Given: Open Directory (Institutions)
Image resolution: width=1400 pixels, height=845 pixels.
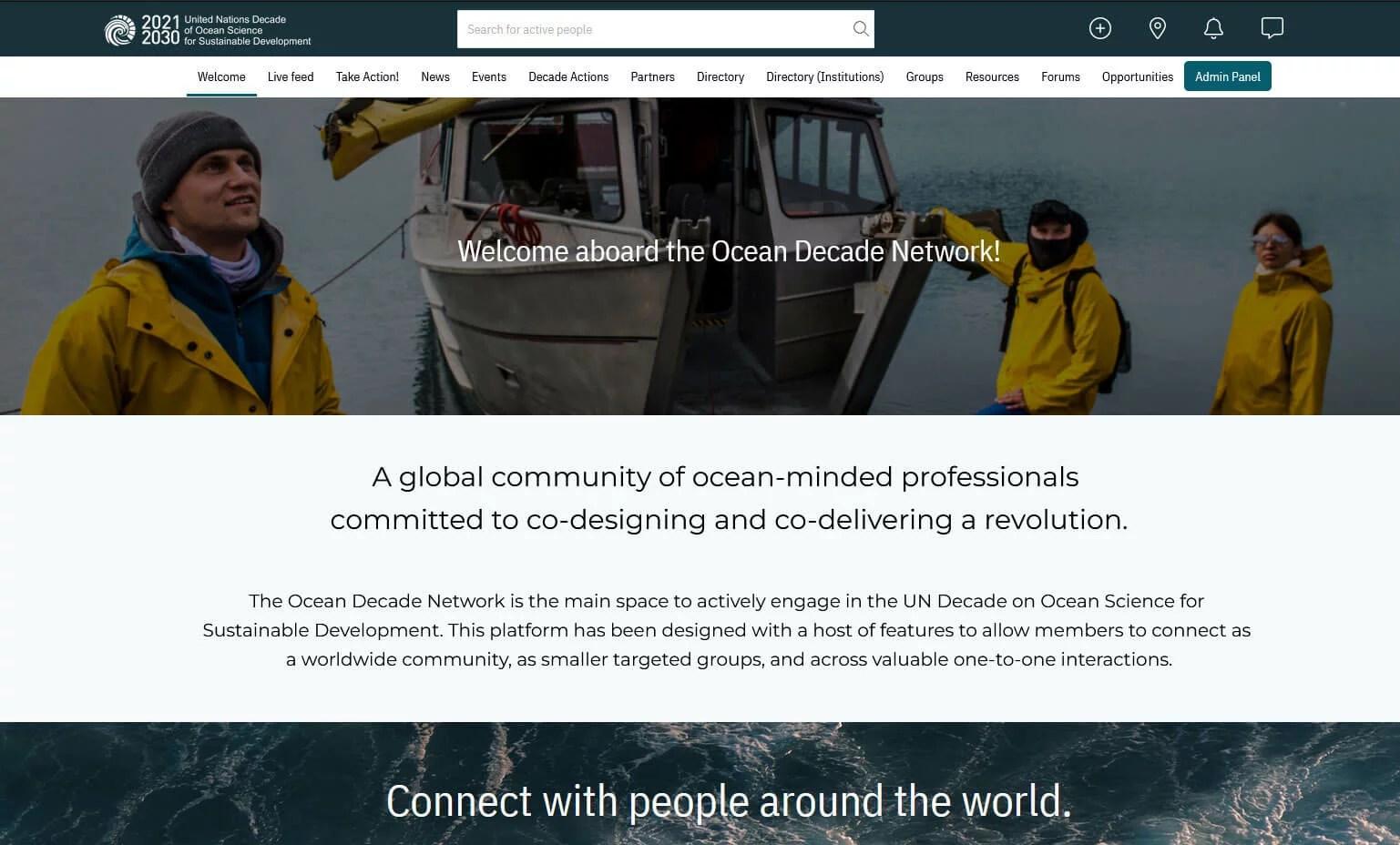Looking at the screenshot, I should pyautogui.click(x=824, y=76).
